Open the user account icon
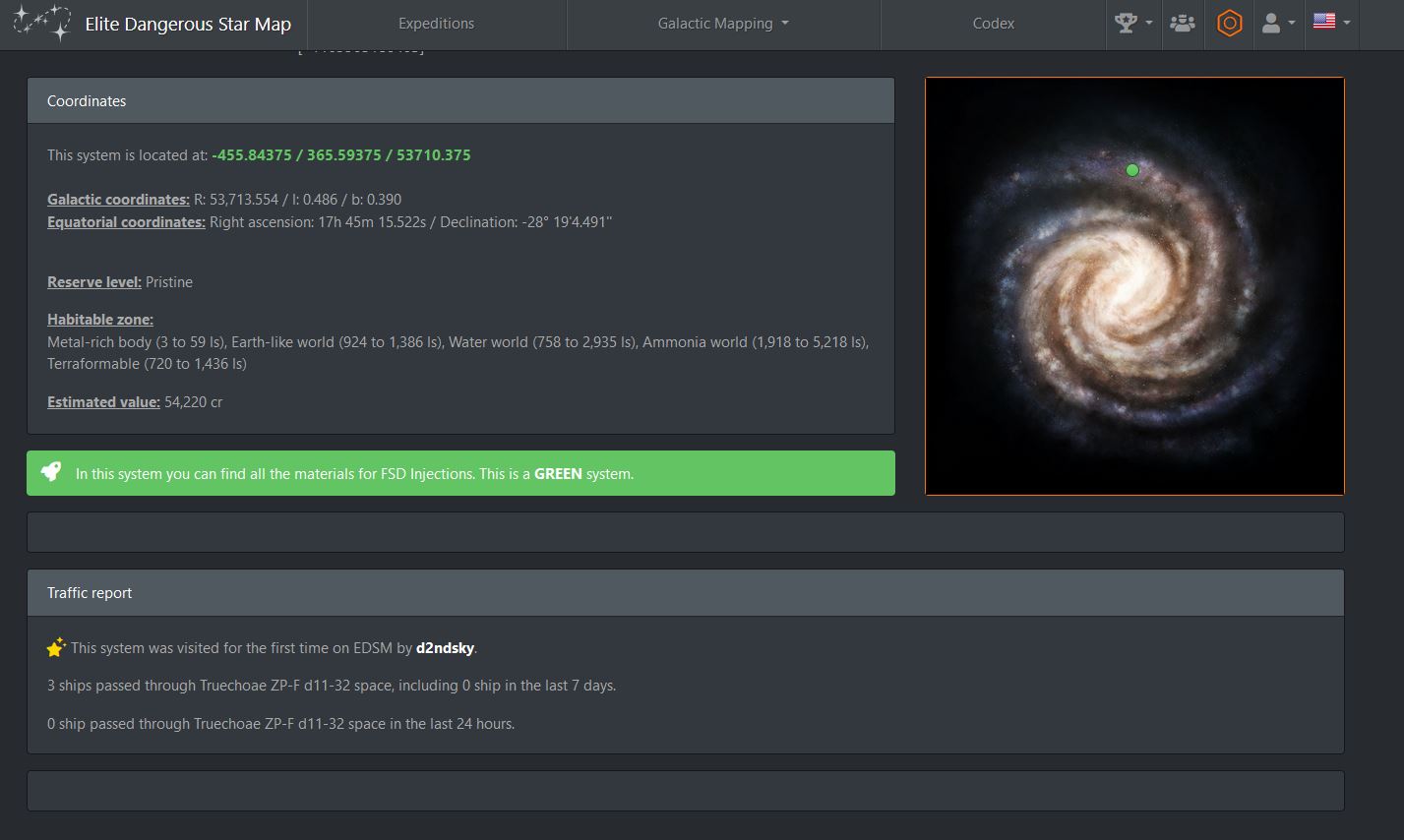 coord(1271,23)
